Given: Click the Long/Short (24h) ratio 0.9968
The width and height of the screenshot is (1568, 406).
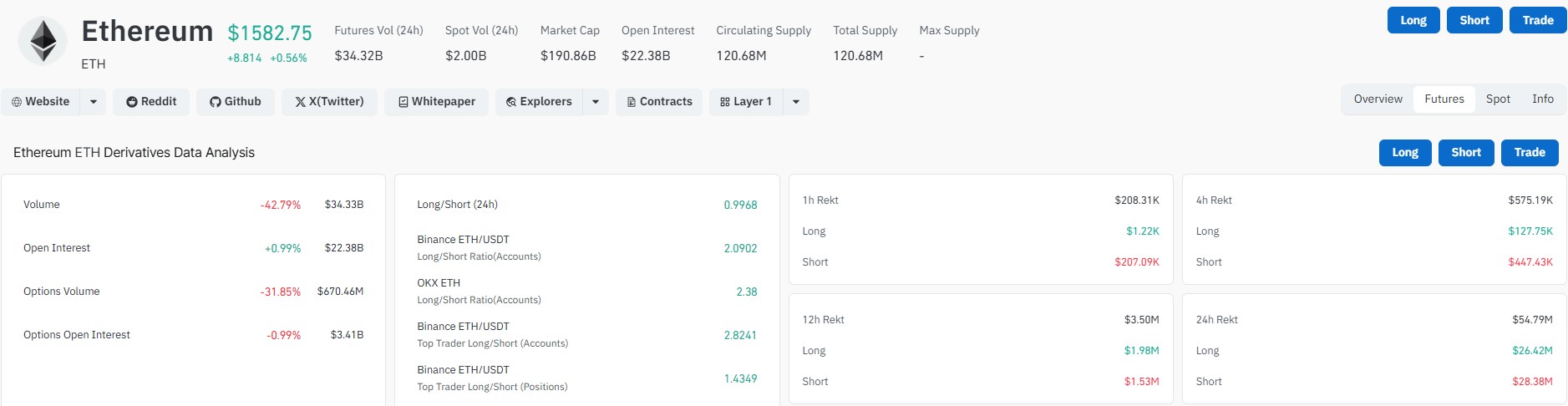Looking at the screenshot, I should 740,205.
